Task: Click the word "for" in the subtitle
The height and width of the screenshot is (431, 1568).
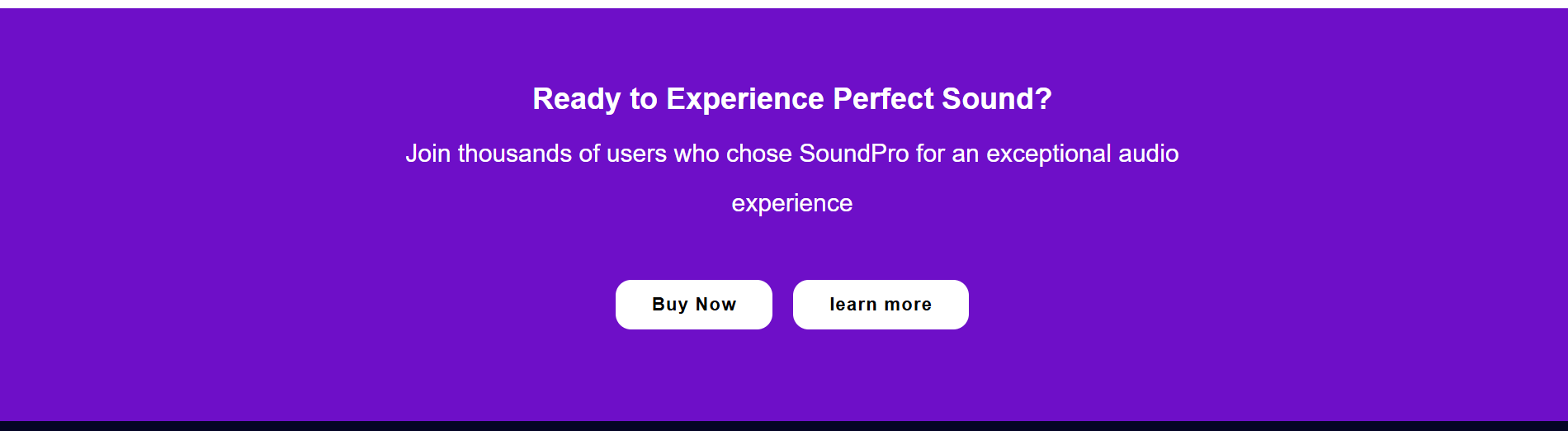Action: pos(930,154)
